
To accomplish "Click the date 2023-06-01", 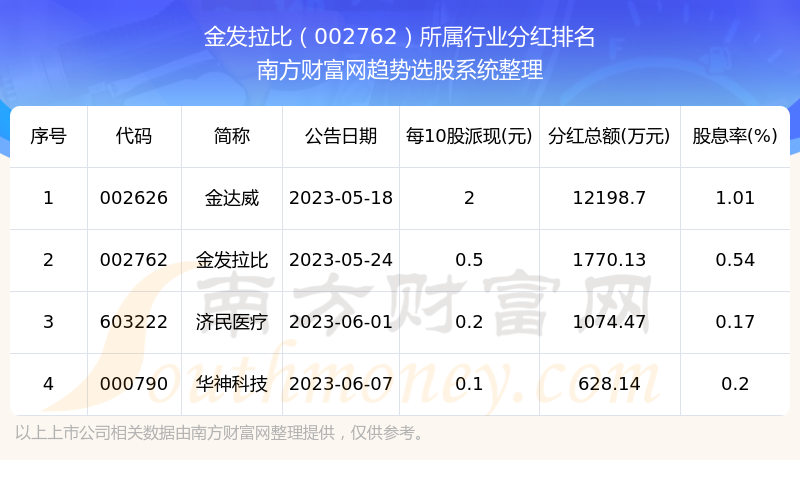I will click(341, 322).
